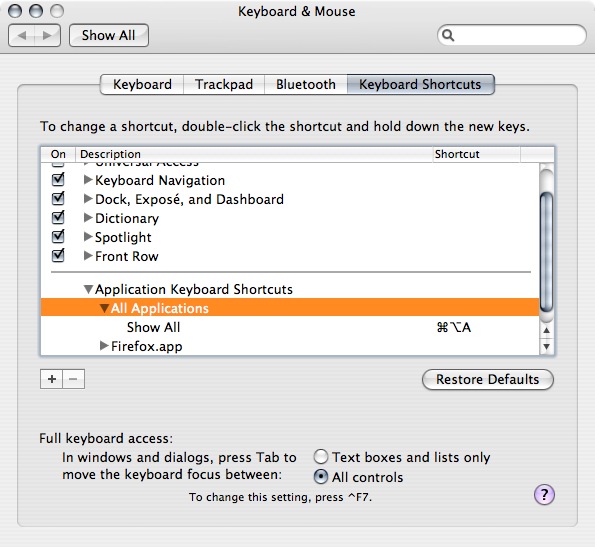Add a shortcut with the plus button
This screenshot has height=547, width=595.
tap(52, 379)
